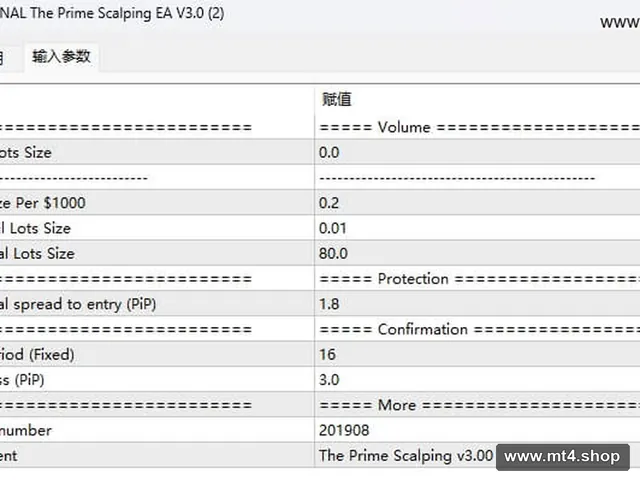
Task: Select the 'ss (PiP)' parameter label
Action: [22, 380]
